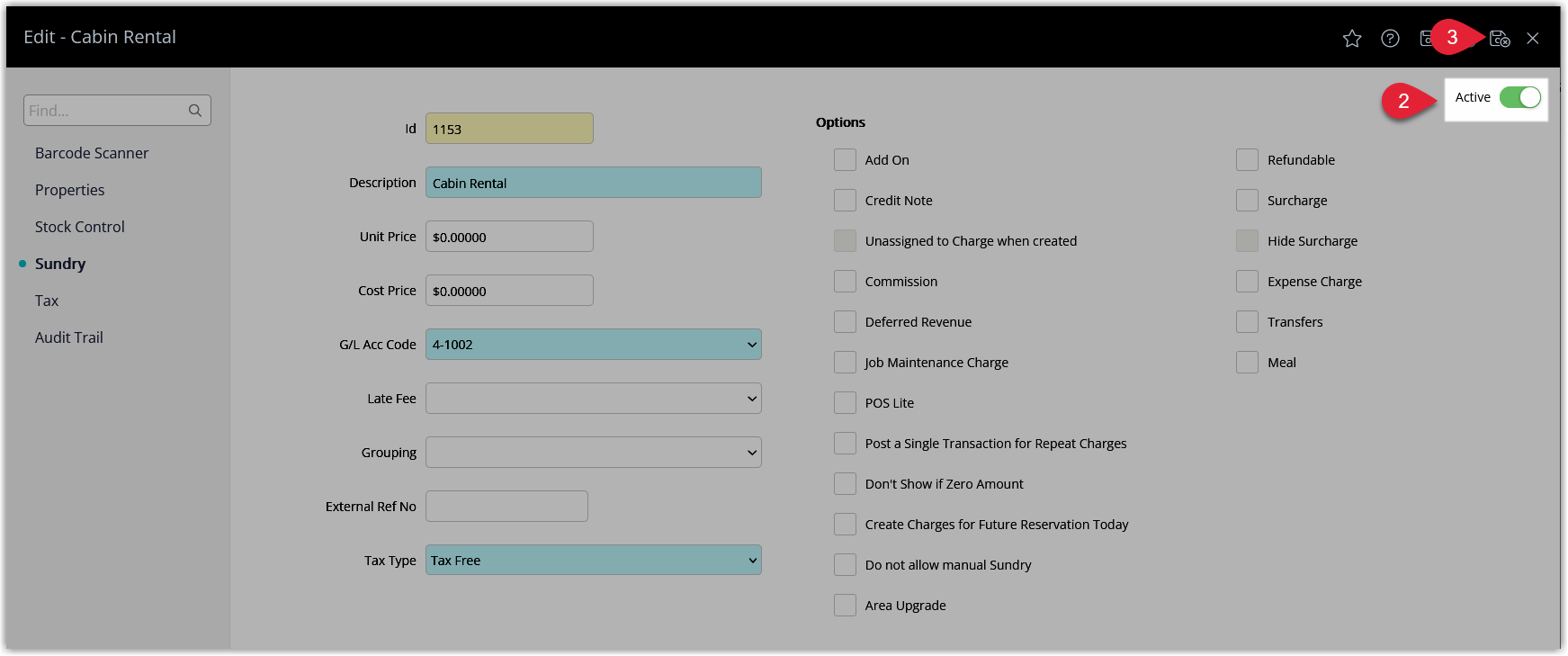Close the Edit Cabin Rental window
The image size is (1568, 656).
point(1533,39)
